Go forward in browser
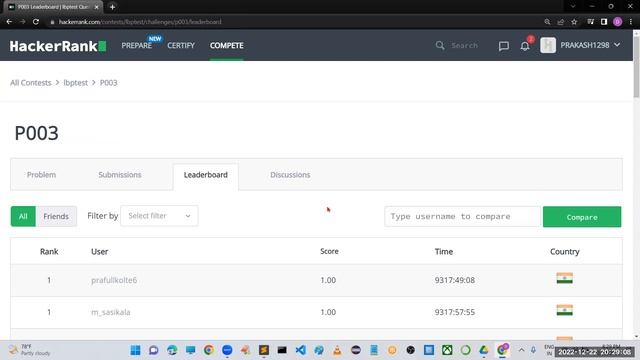Image resolution: width=640 pixels, height=360 pixels. (x=22, y=22)
